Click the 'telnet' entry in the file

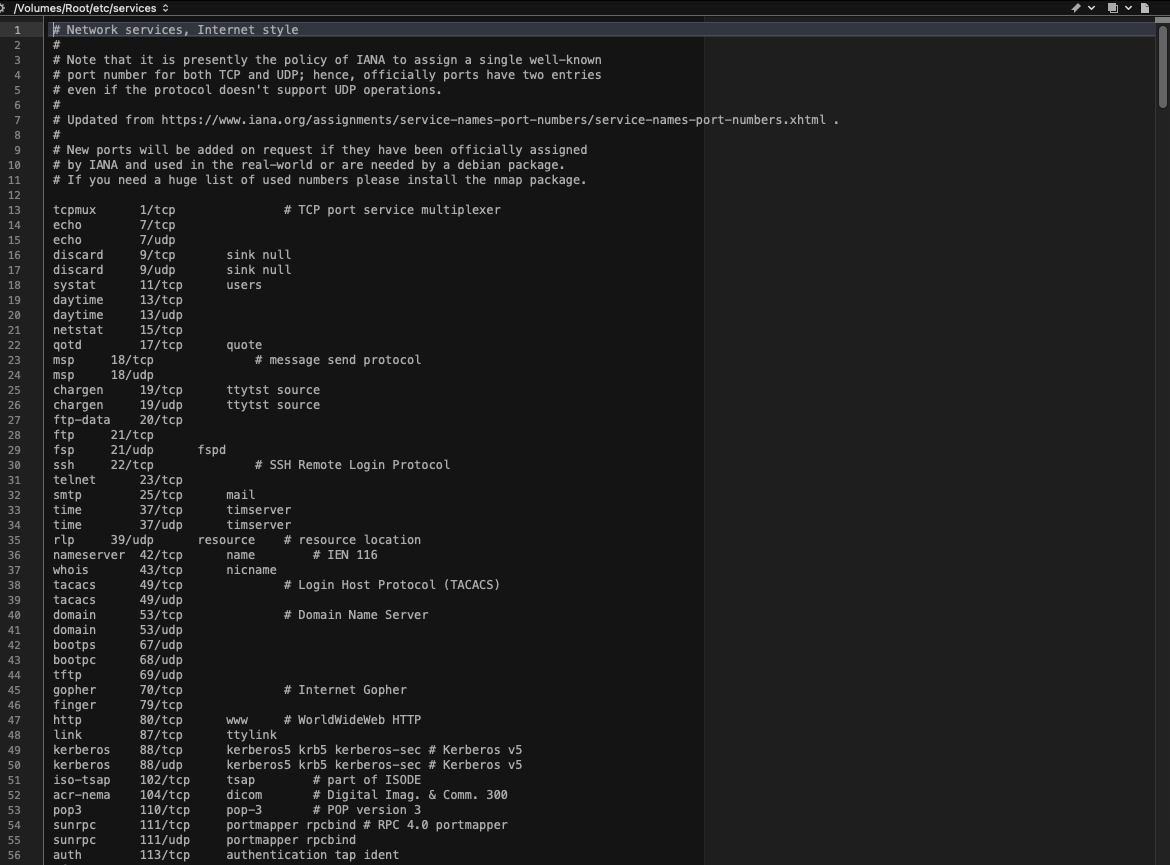[74, 480]
